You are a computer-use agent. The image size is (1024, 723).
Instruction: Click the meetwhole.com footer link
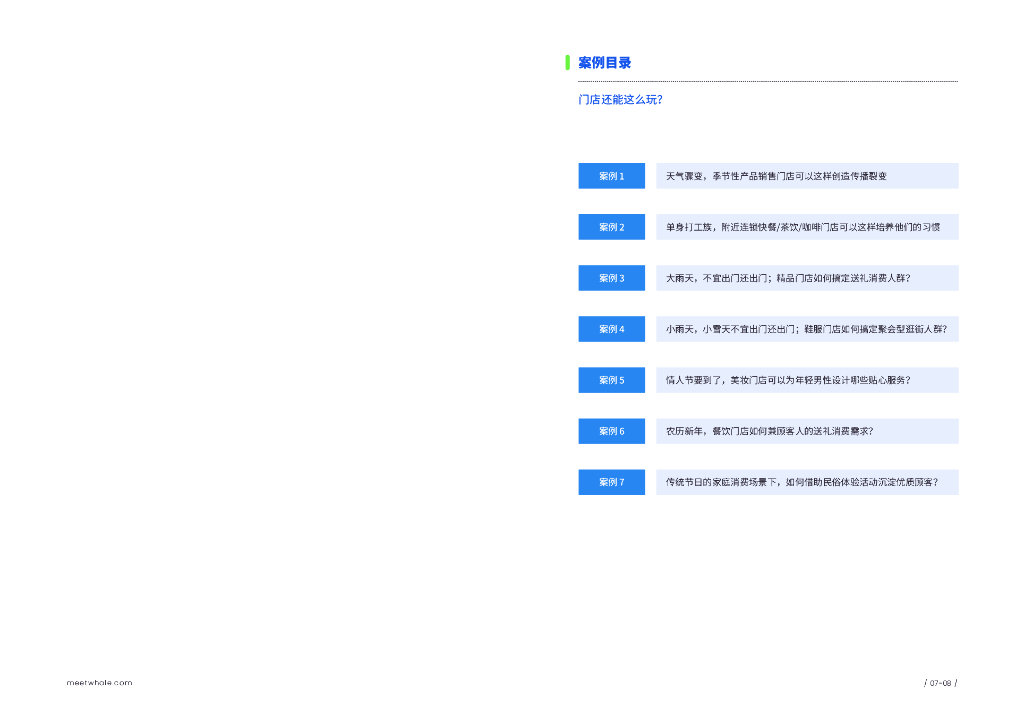pyautogui.click(x=99, y=683)
